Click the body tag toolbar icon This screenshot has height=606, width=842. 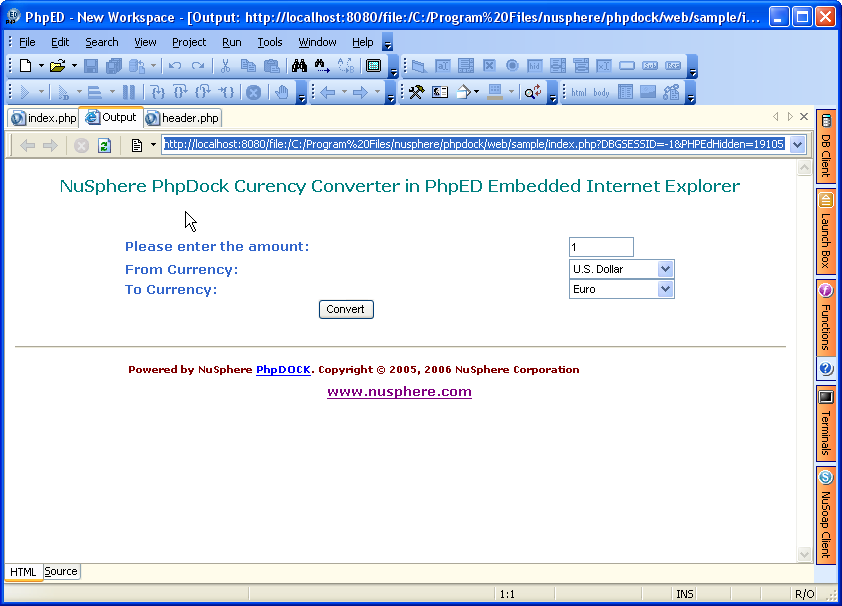pyautogui.click(x=601, y=92)
